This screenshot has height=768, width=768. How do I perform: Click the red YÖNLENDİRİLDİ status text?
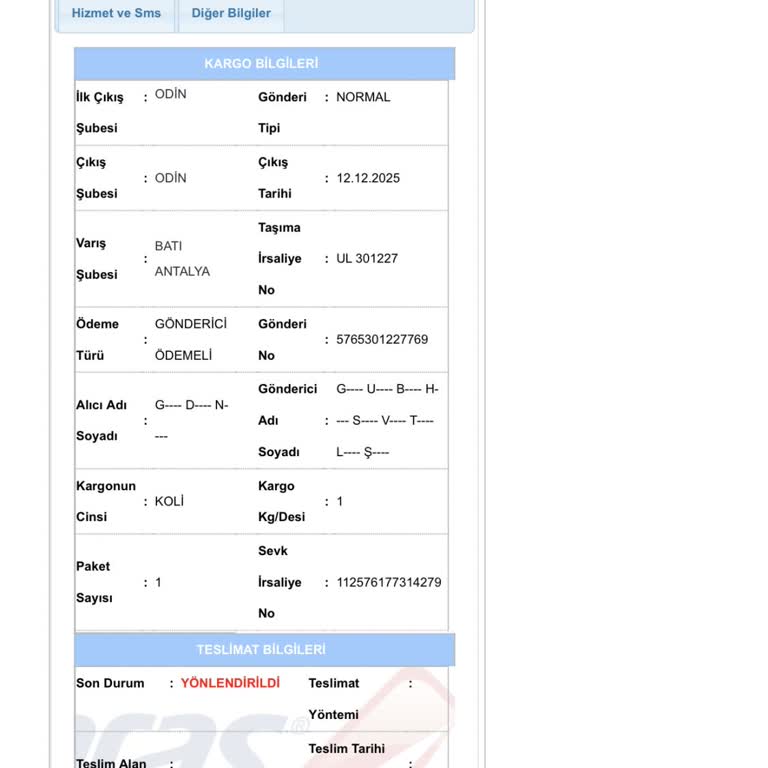tap(230, 683)
